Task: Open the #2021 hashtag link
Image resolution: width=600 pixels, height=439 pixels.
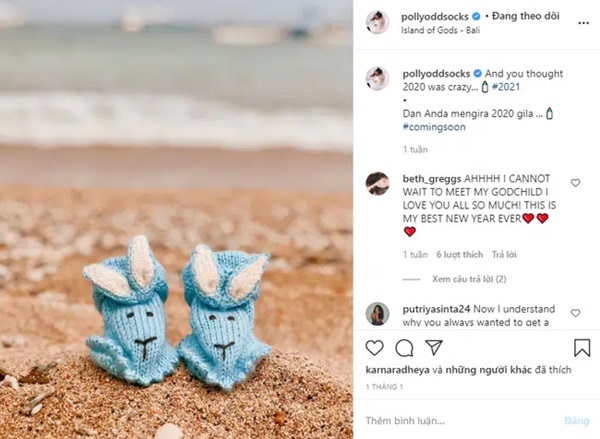Action: click(x=506, y=87)
